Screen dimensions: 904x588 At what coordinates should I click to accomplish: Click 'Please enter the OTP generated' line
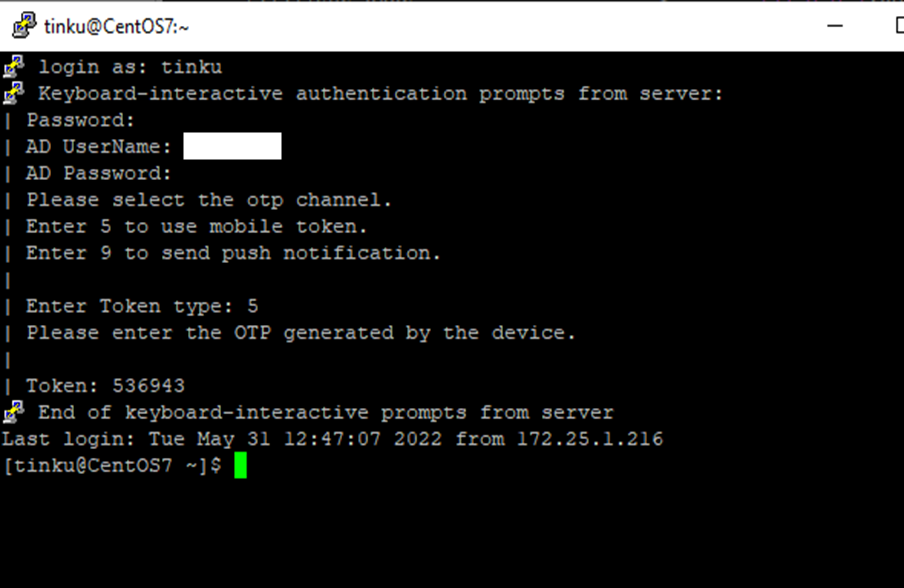pos(300,333)
